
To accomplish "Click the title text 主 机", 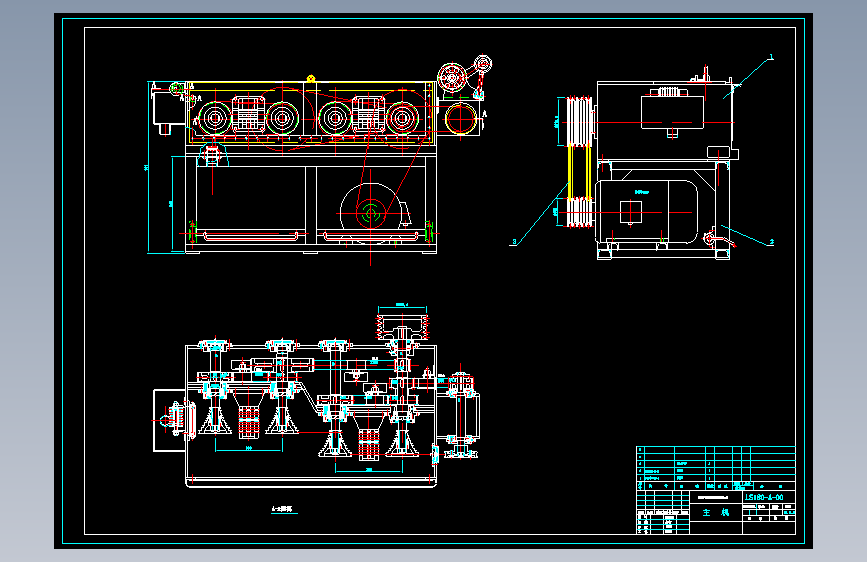I will pos(715,513).
